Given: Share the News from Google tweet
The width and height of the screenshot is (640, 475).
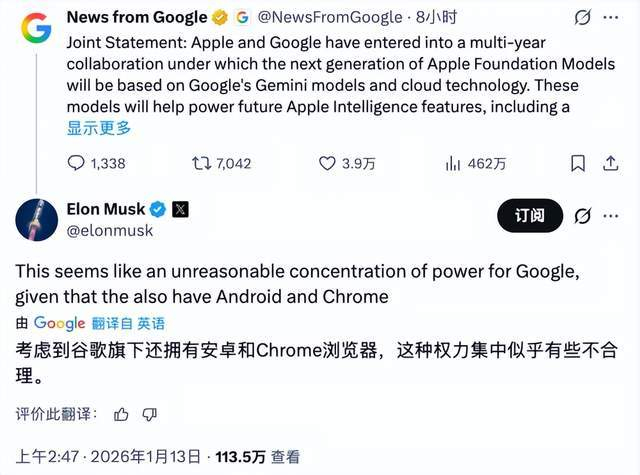Looking at the screenshot, I should click(x=613, y=163).
